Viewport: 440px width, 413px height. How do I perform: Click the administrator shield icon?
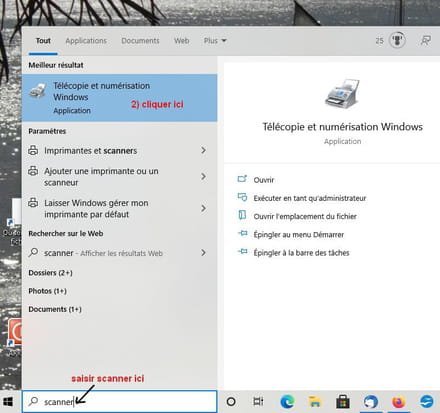pyautogui.click(x=242, y=197)
